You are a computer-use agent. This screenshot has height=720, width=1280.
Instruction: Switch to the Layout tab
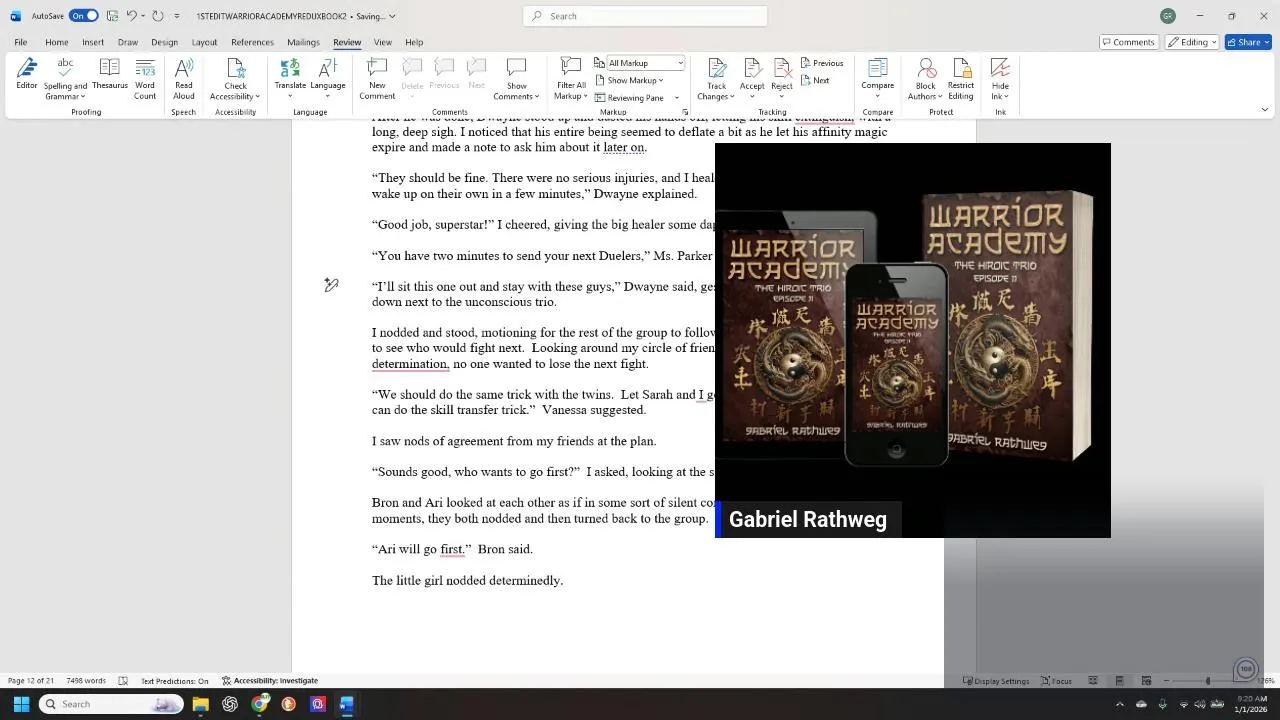point(204,42)
